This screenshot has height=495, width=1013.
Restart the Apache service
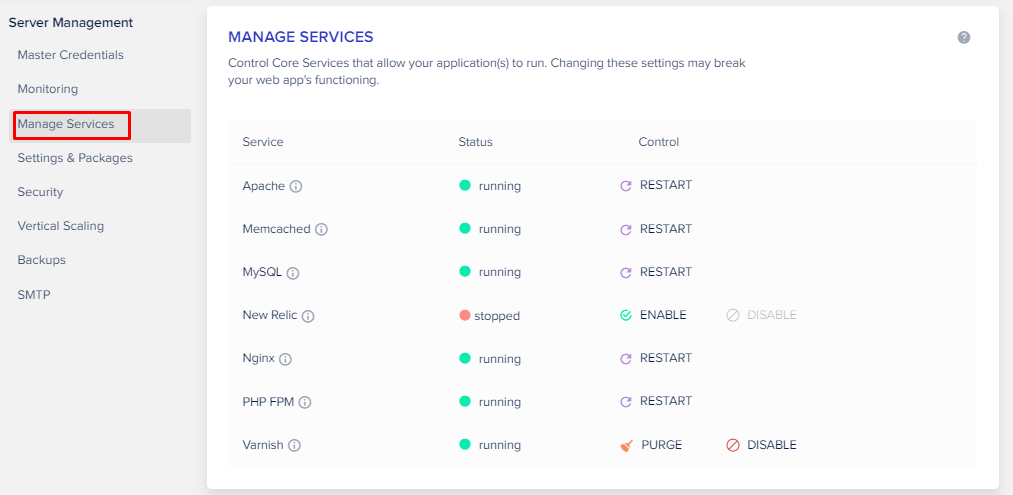click(656, 185)
